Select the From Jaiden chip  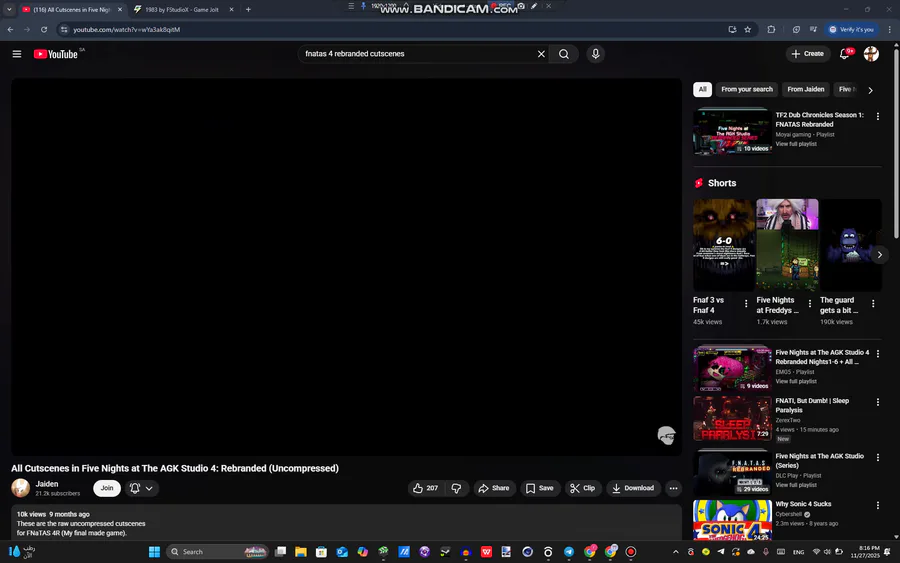[805, 90]
